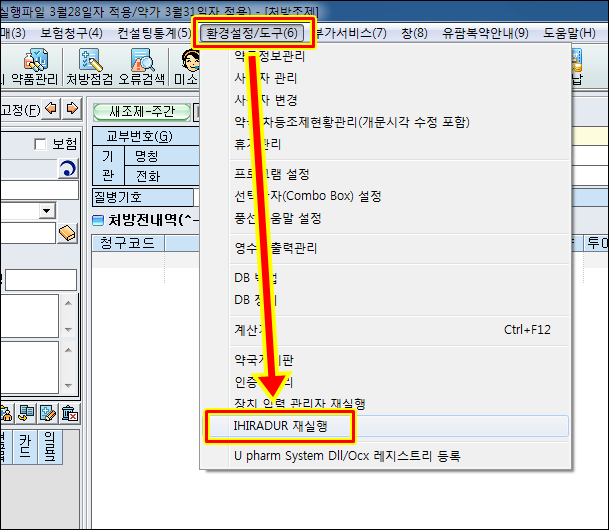This screenshot has height=530, width=609.
Task: Click the input field left of eraser icon
Action: (28, 233)
